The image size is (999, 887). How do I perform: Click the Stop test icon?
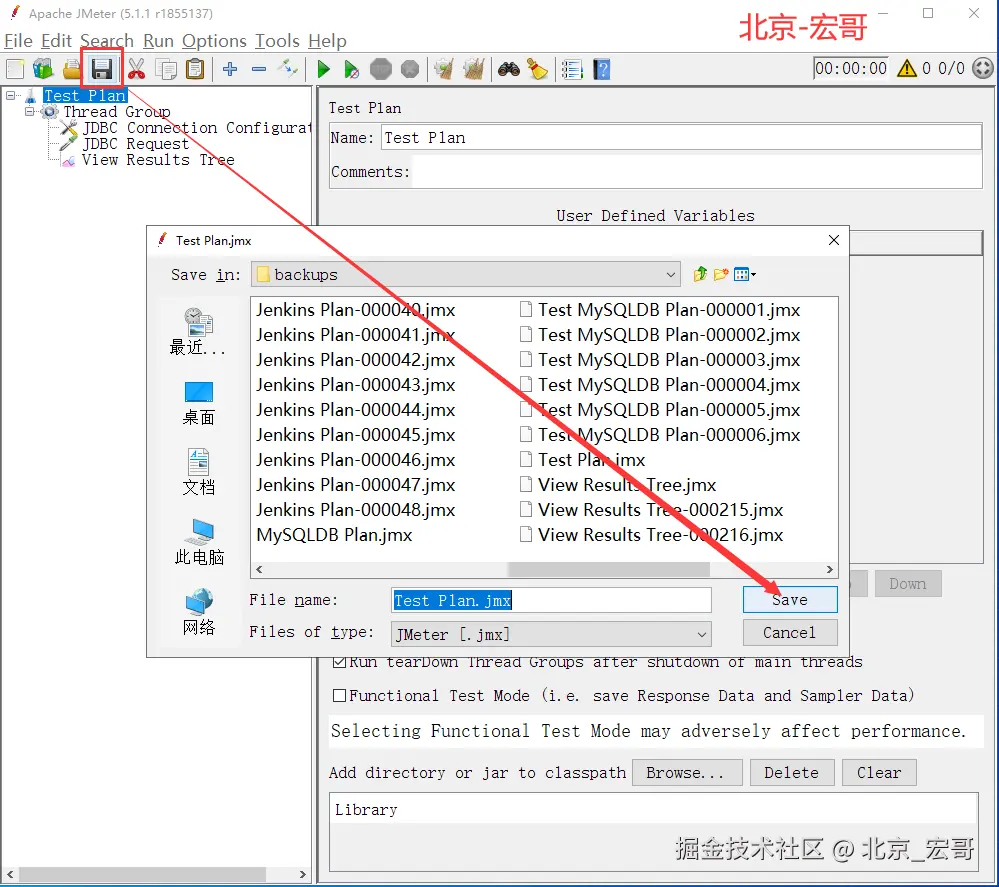click(x=381, y=69)
